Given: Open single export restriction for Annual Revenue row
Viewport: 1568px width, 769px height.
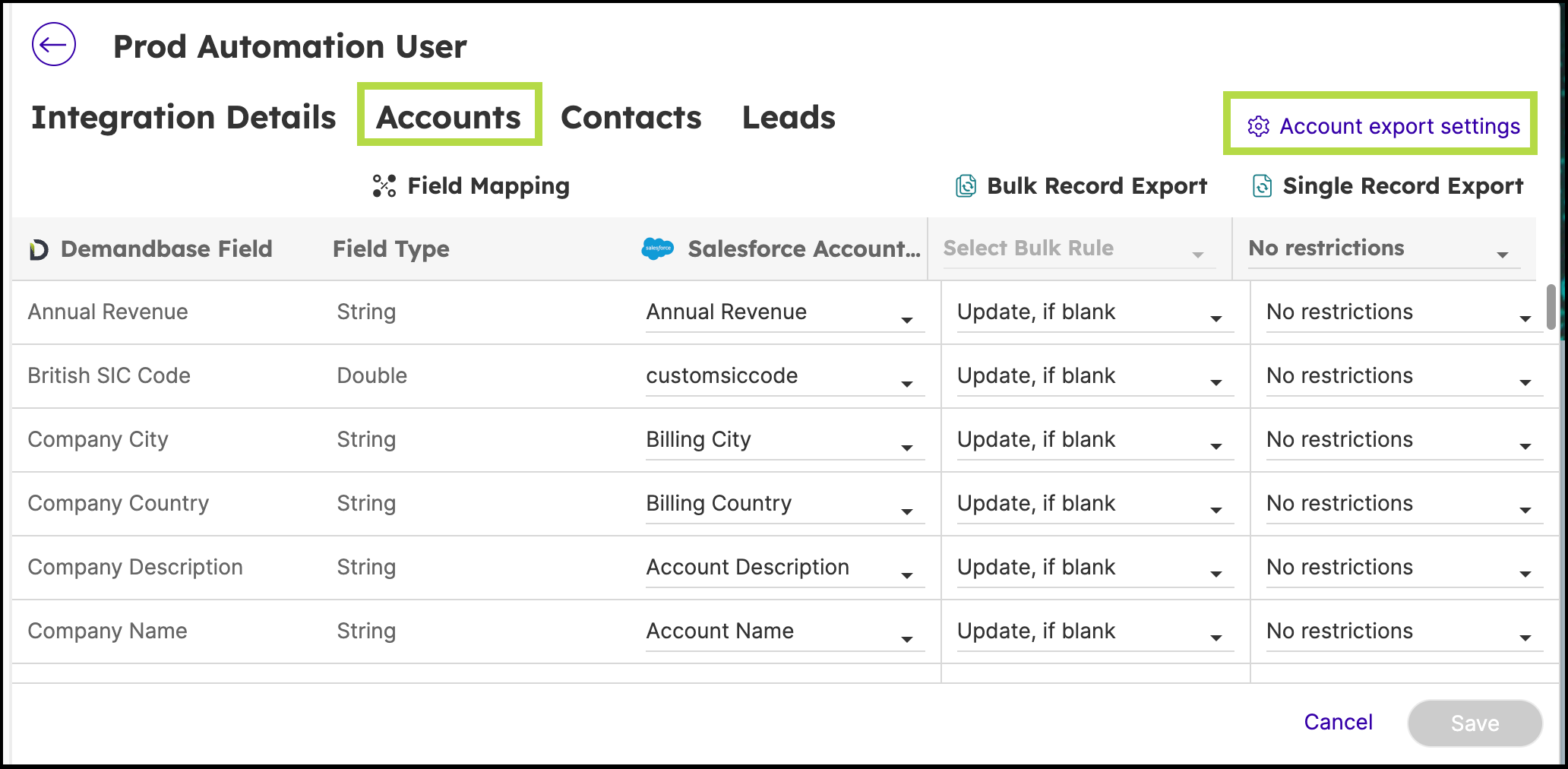Looking at the screenshot, I should [x=1404, y=313].
